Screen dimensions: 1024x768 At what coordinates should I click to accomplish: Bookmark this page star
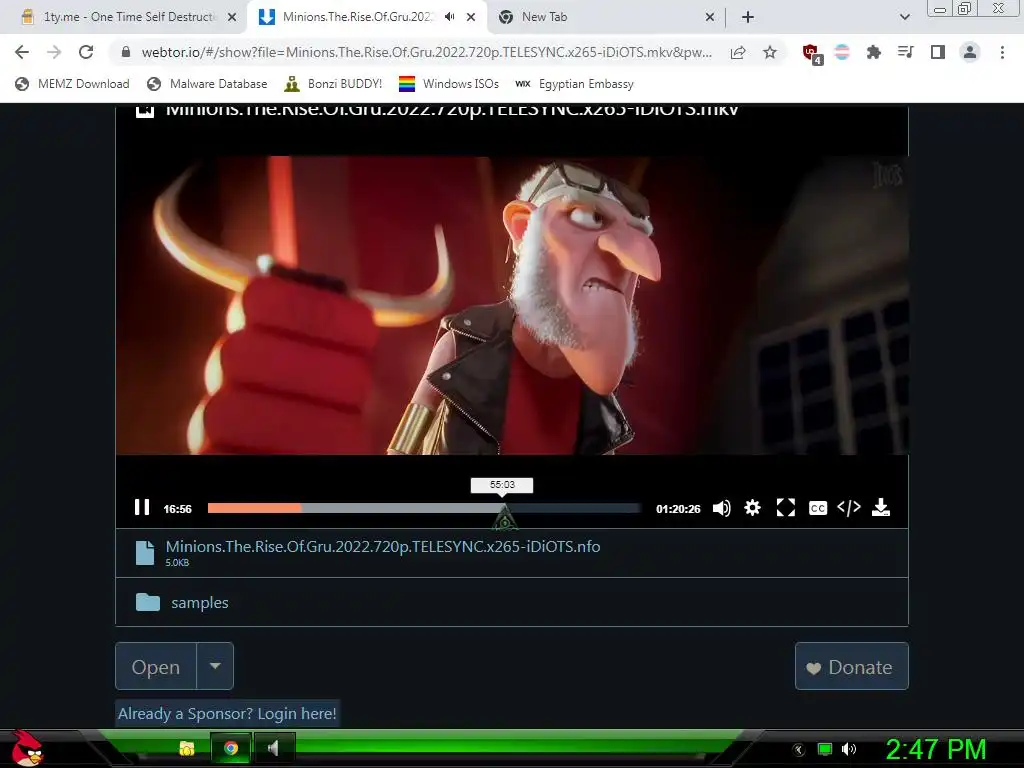click(x=770, y=52)
